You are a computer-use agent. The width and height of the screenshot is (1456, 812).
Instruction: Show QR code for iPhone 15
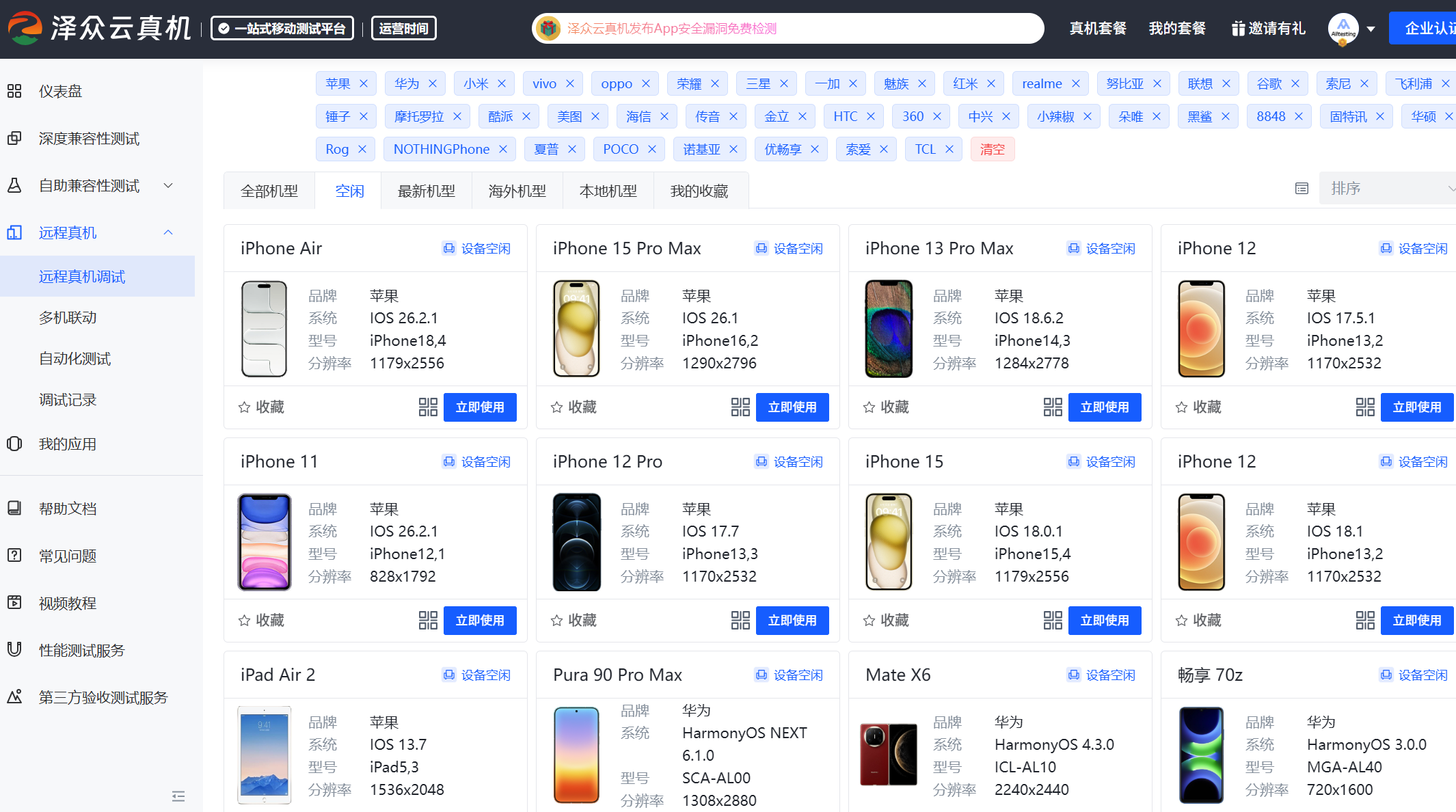[1053, 621]
